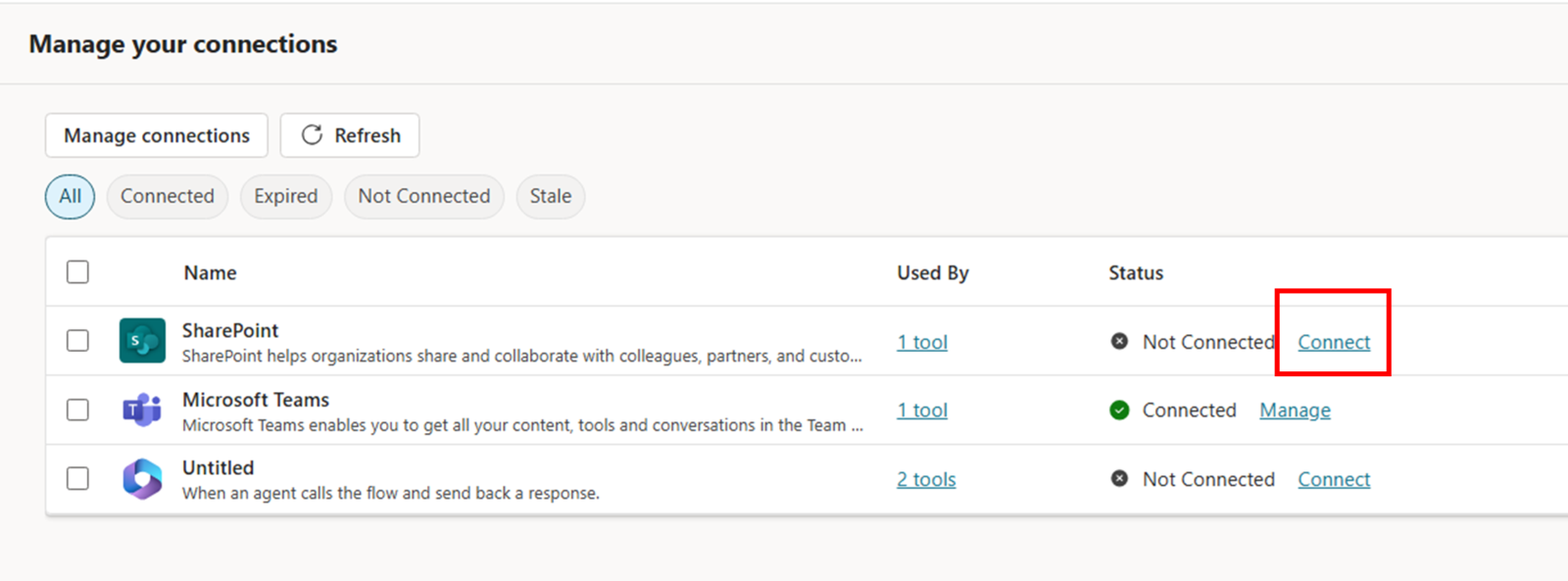
Task: Open the Manage connections button
Action: click(x=157, y=135)
